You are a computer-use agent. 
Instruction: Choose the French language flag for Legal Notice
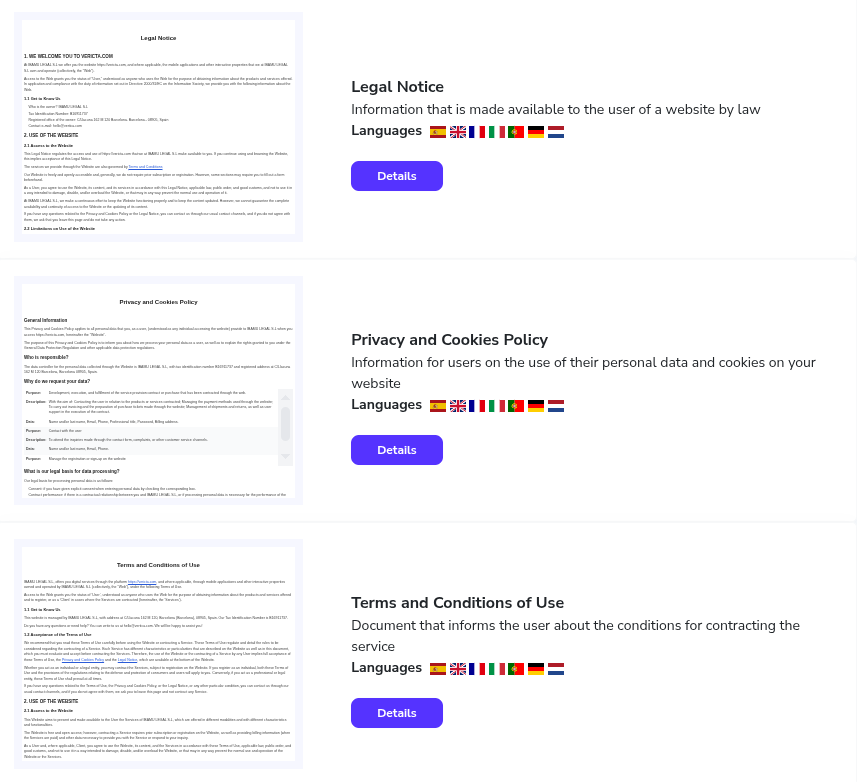(477, 131)
